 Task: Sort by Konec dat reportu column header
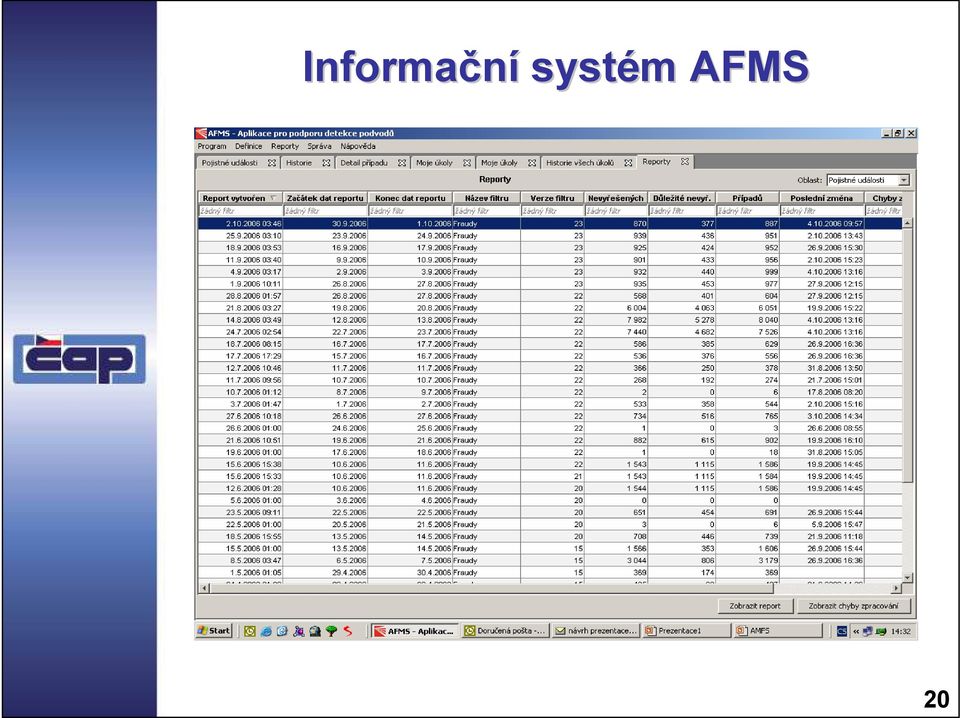tap(410, 198)
